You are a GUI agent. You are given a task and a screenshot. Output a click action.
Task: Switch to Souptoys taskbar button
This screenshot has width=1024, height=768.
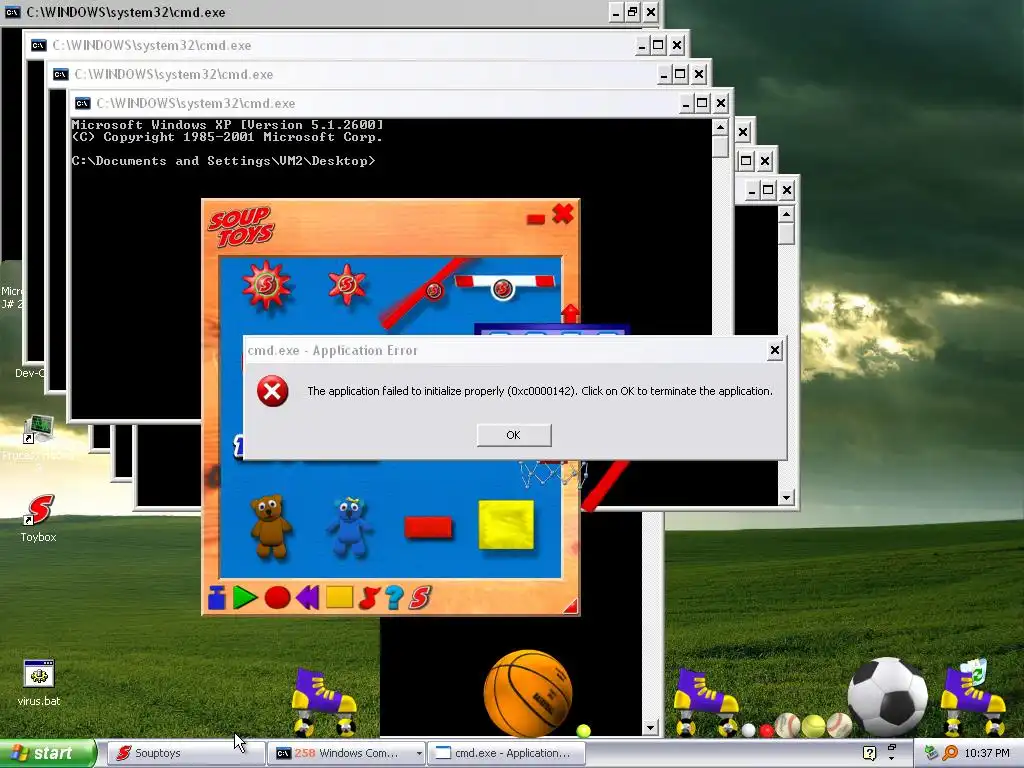tap(185, 754)
